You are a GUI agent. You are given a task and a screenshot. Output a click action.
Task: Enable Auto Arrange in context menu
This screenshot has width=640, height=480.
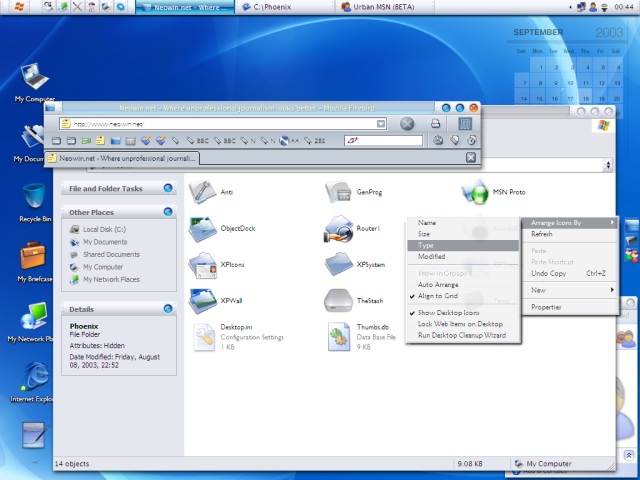(x=438, y=285)
